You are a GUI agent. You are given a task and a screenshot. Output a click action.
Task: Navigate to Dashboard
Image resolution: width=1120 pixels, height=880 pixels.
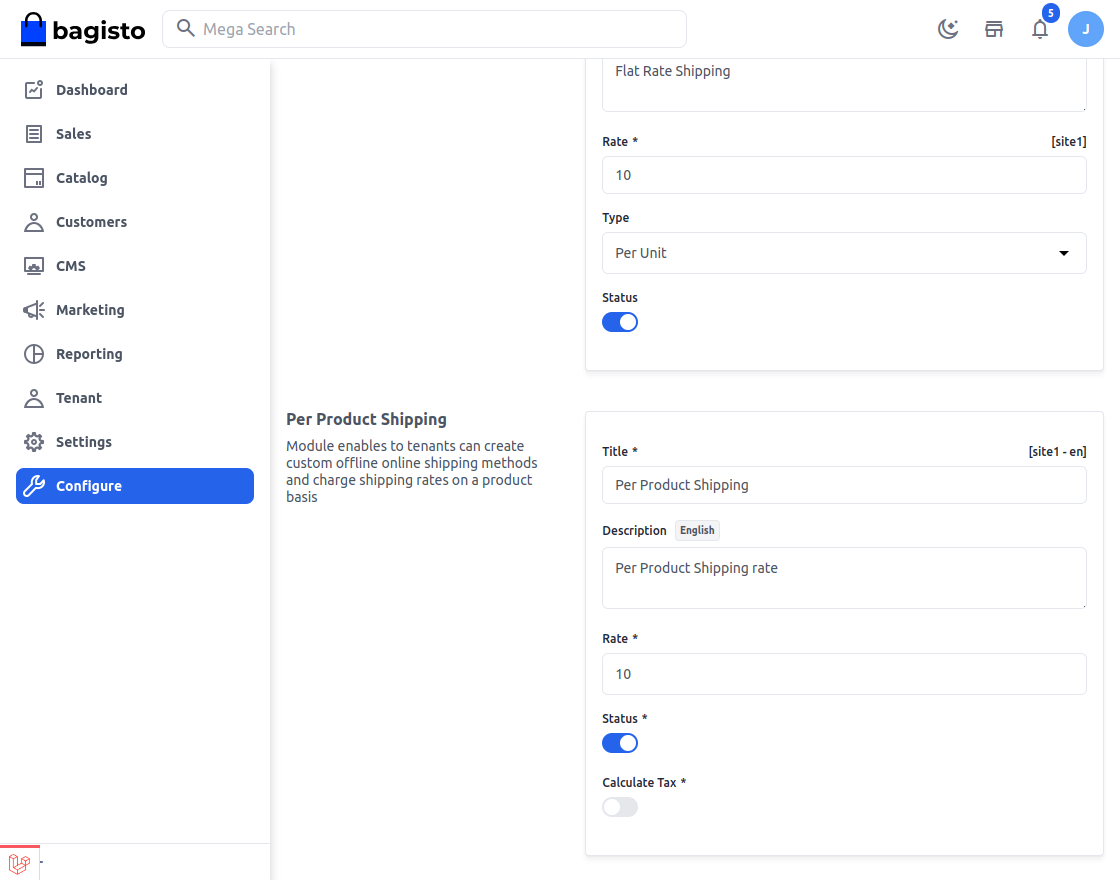(x=91, y=90)
